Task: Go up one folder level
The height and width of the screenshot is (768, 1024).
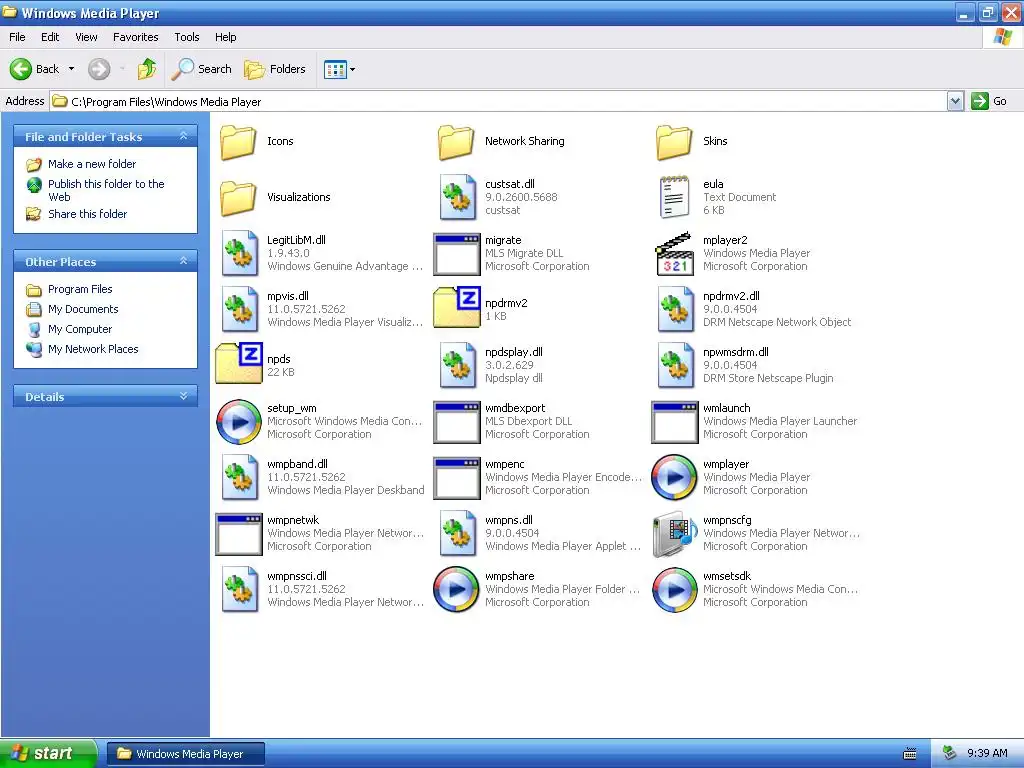Action: pos(147,69)
